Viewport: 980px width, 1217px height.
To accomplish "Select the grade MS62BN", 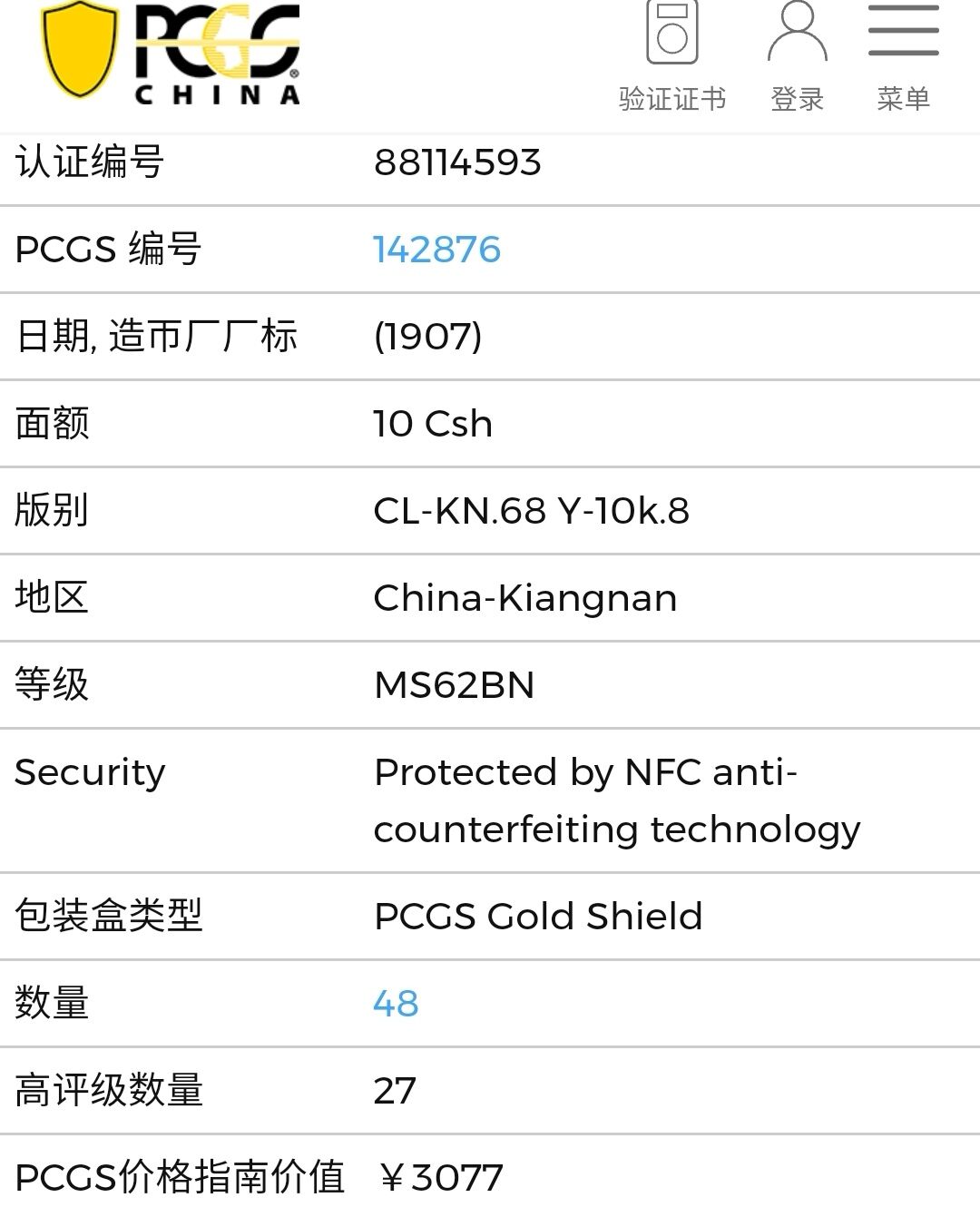I will click(x=454, y=685).
